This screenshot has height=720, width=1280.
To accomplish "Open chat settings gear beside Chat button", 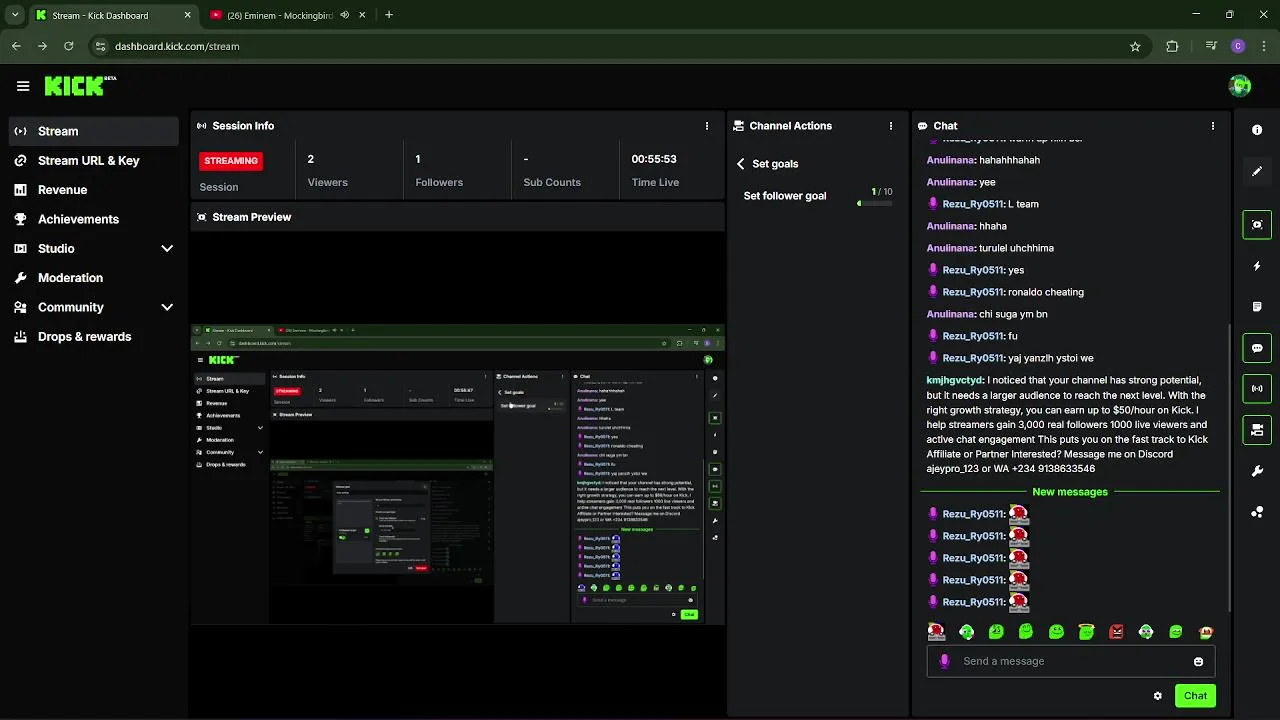I will tap(1158, 696).
